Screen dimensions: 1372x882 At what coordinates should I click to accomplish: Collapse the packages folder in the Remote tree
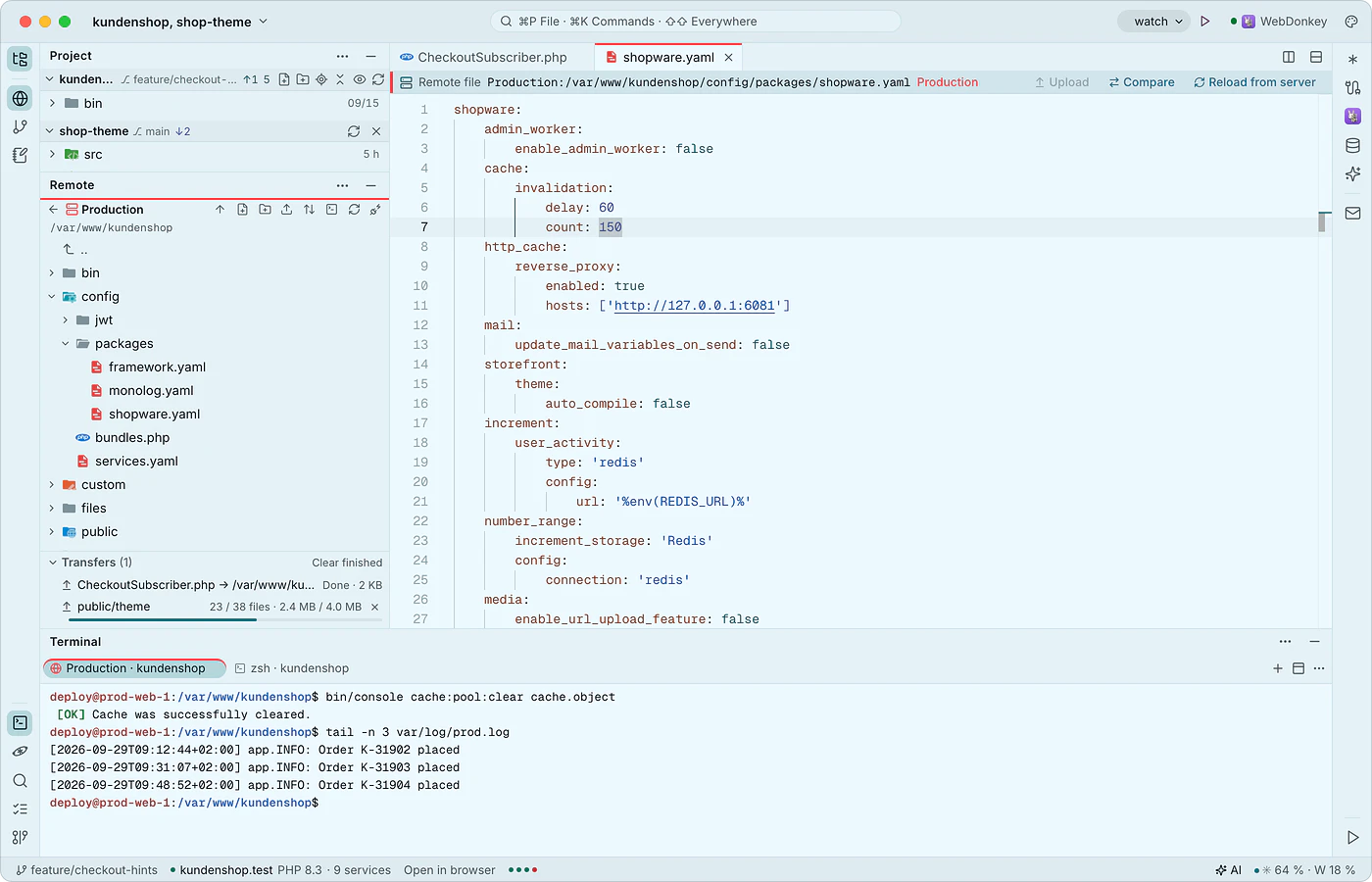click(66, 344)
